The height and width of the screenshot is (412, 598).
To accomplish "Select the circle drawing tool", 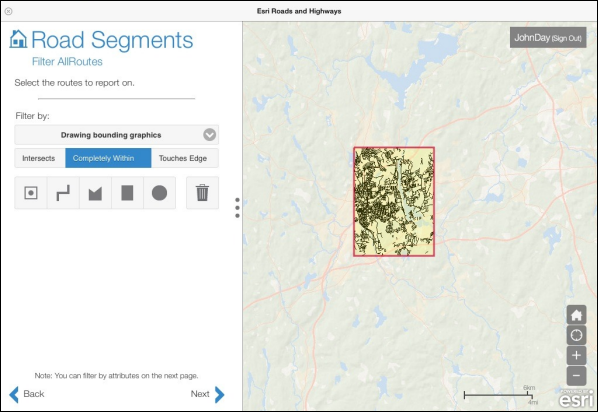I will click(159, 193).
